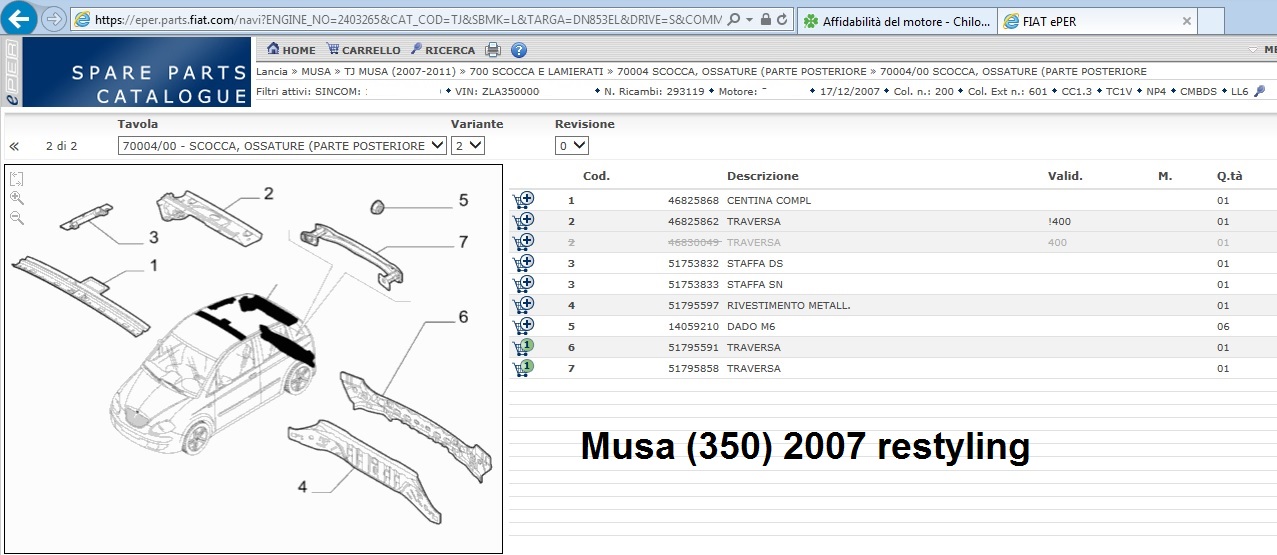Click the address bar search magnifier icon
Screen dimensions: 1277x555
[x=734, y=19]
